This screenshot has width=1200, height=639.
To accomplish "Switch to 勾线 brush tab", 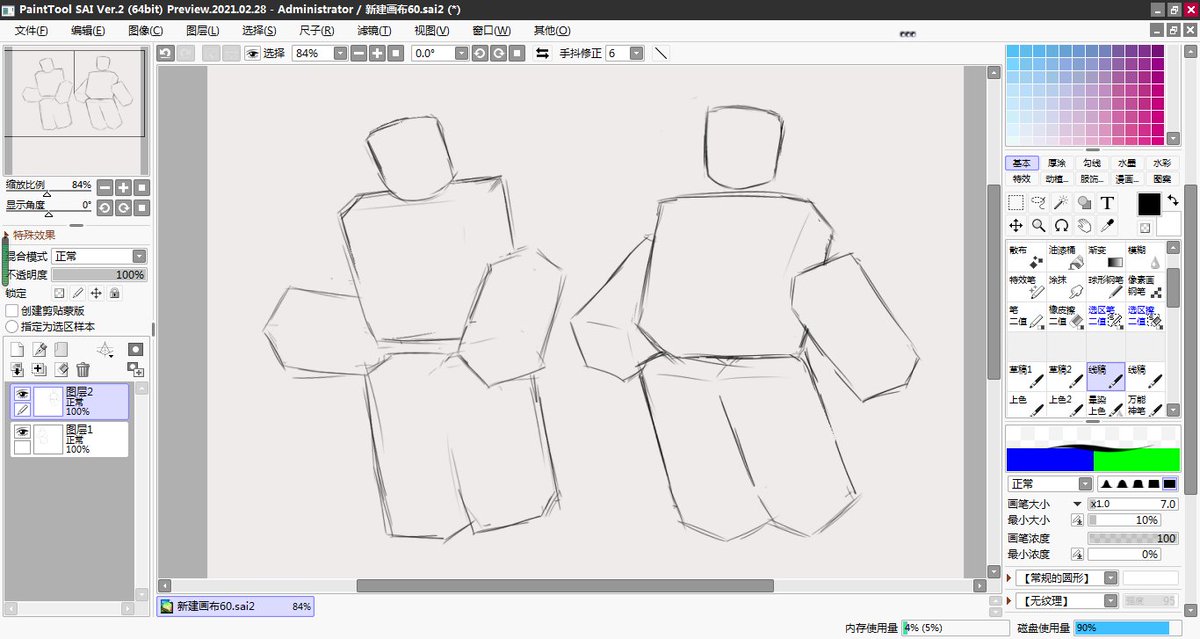I will (1091, 163).
